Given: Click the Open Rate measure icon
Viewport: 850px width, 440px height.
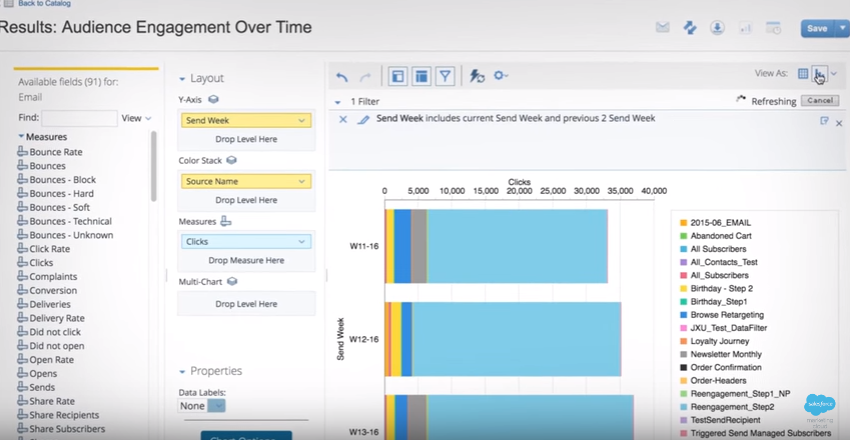Looking at the screenshot, I should tap(22, 359).
